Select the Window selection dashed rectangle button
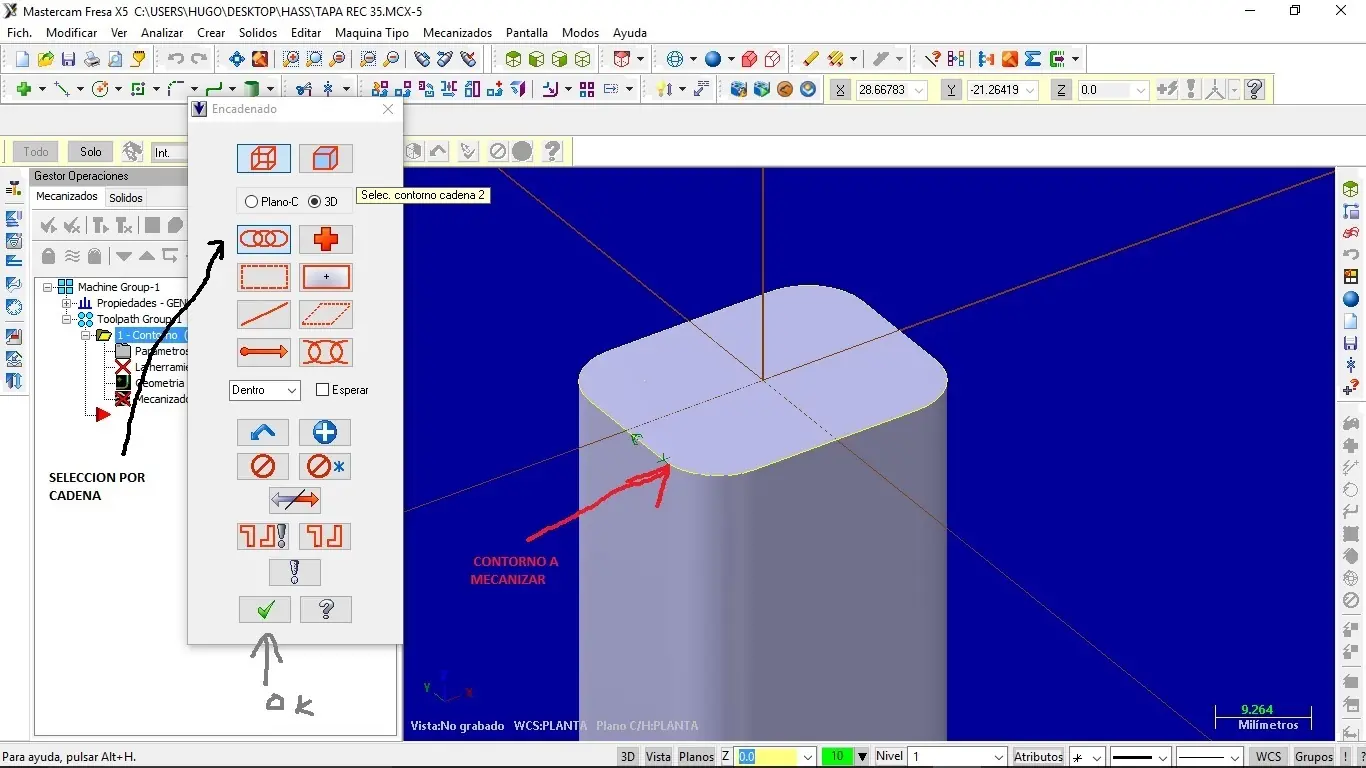 click(264, 277)
